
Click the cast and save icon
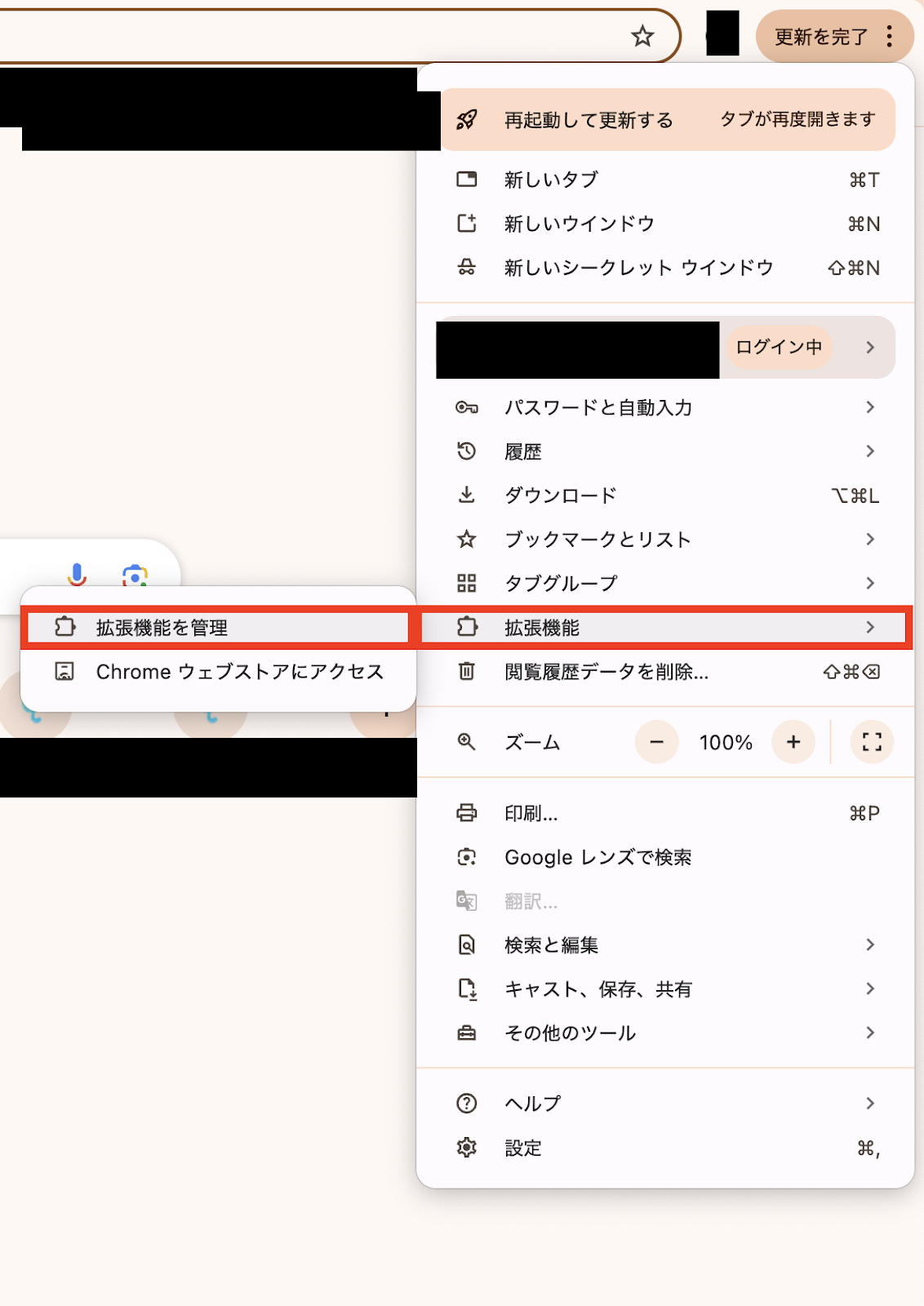click(x=466, y=989)
